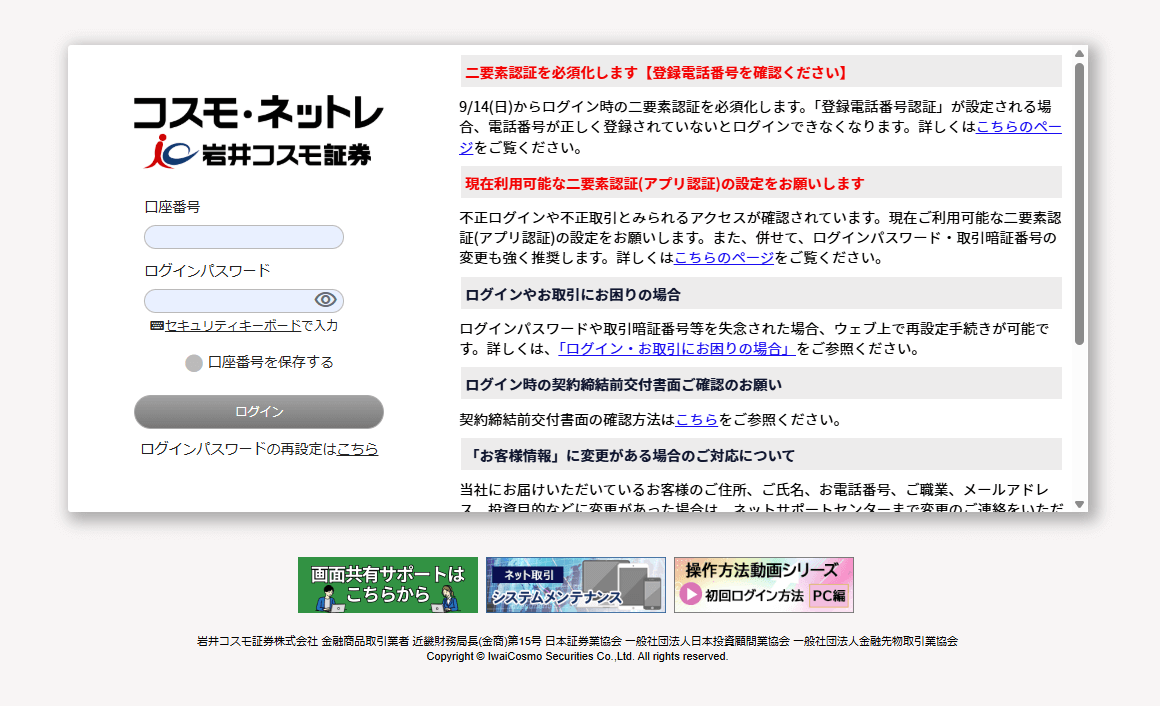Focus the ログインパスワード input field
Screen dimensions: 1160x706
click(x=228, y=301)
